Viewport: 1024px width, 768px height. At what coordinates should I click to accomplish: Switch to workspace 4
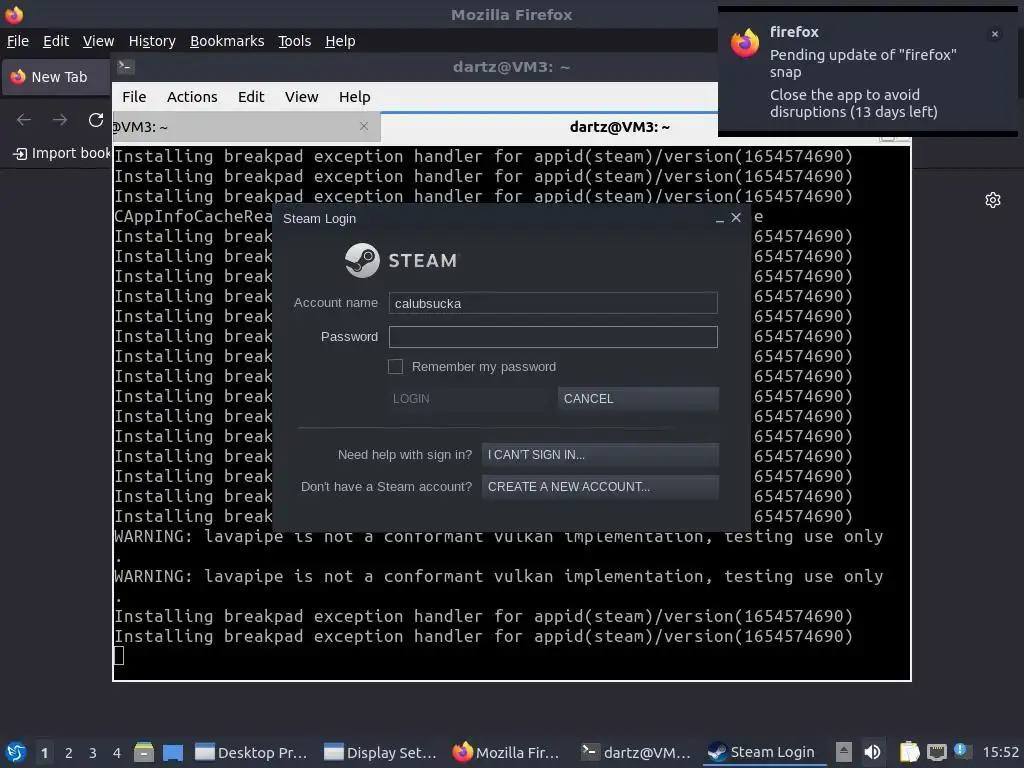coord(116,752)
